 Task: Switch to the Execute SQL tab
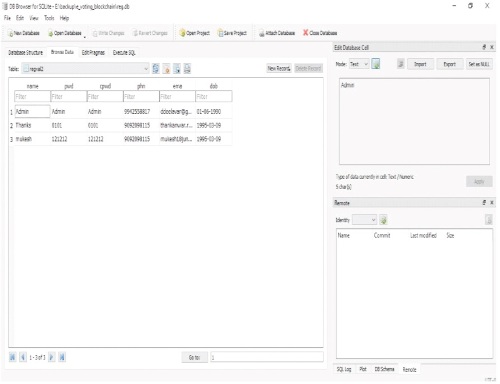(x=124, y=53)
